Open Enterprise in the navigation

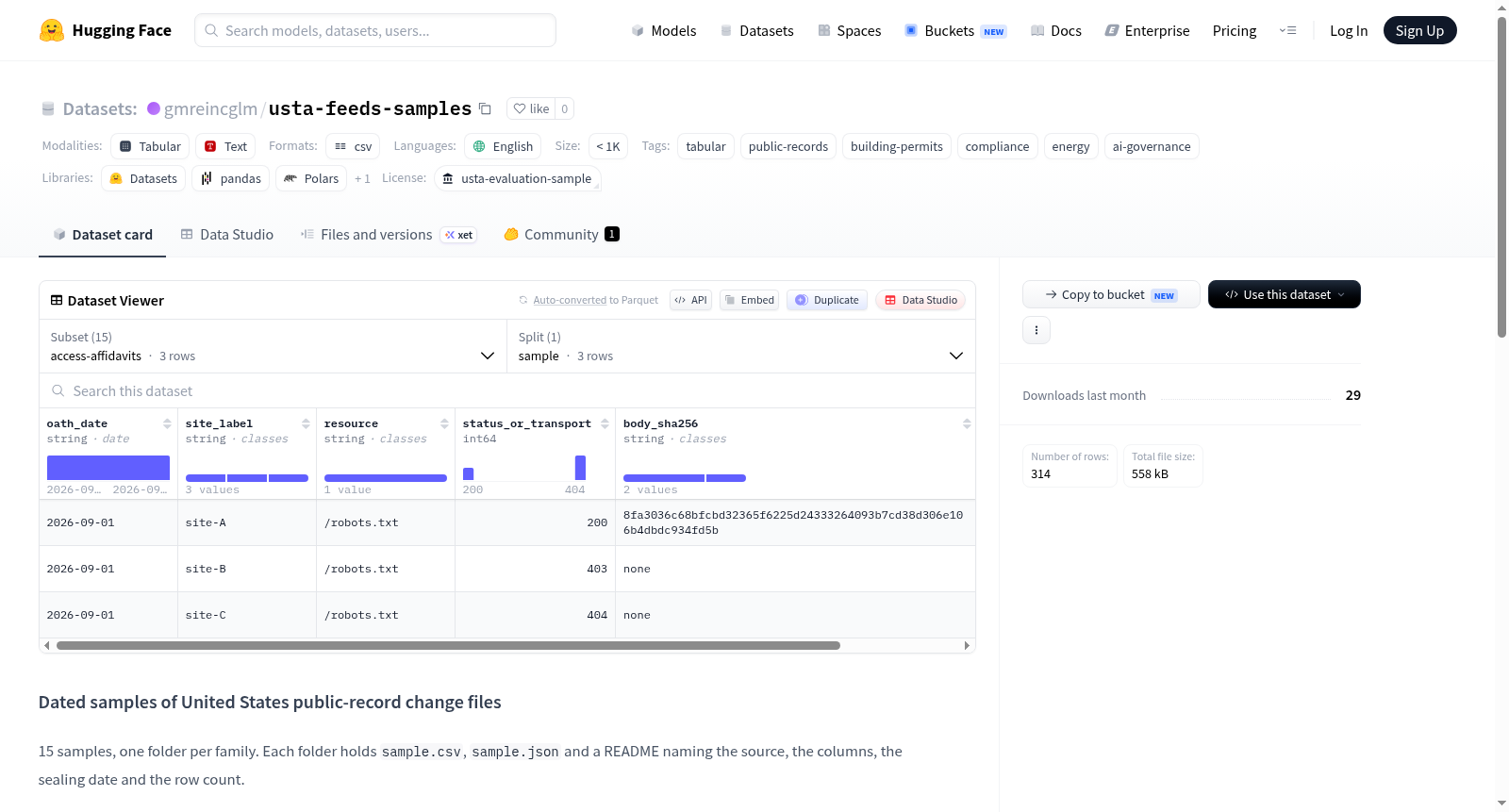point(1147,30)
